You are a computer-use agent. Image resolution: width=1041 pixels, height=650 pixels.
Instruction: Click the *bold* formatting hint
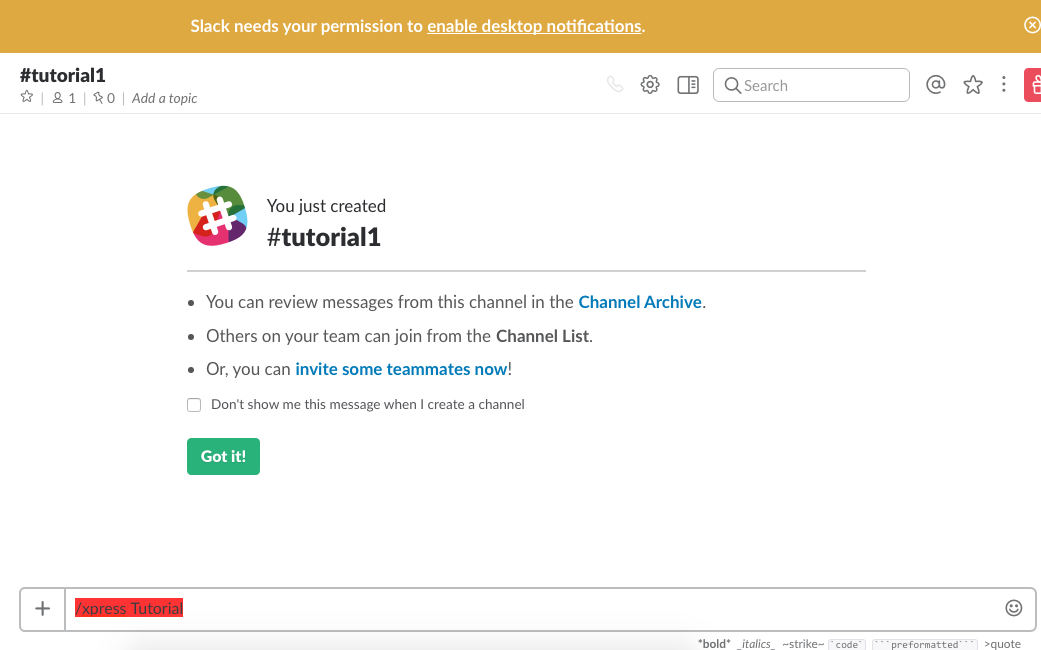[x=714, y=643]
